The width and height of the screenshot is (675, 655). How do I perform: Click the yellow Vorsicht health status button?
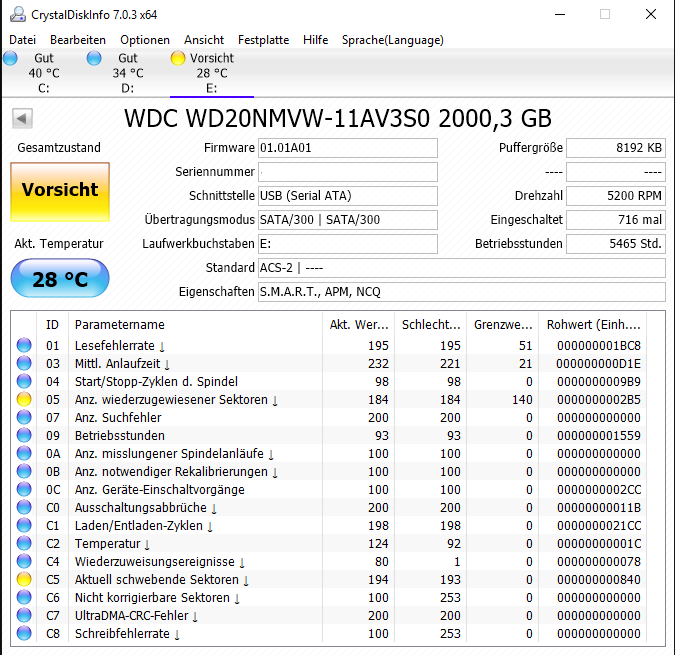[60, 192]
